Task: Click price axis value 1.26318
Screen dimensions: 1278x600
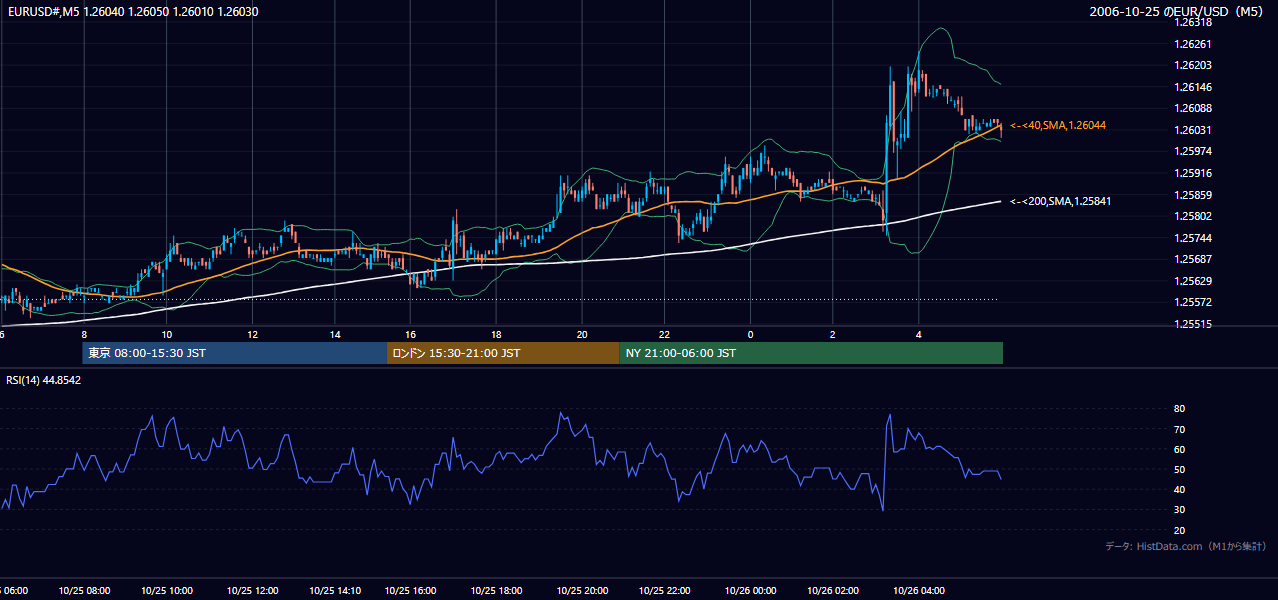Action: (1193, 22)
